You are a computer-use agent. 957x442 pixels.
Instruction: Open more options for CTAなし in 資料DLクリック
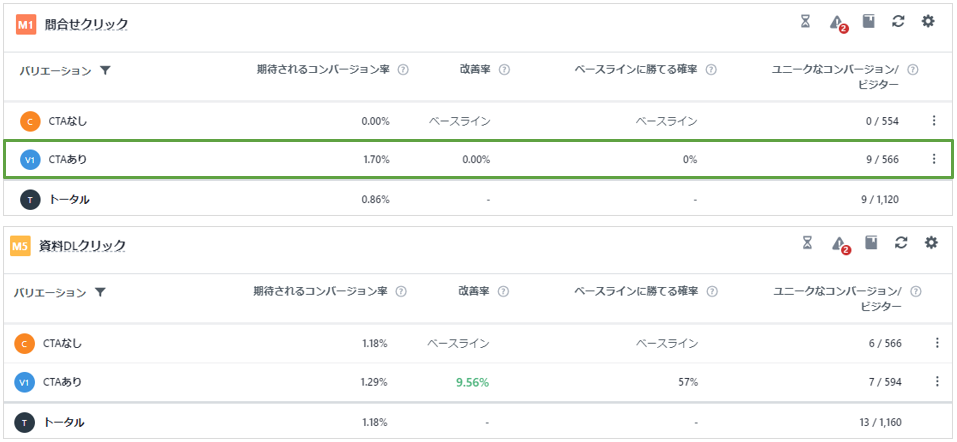pos(937,343)
